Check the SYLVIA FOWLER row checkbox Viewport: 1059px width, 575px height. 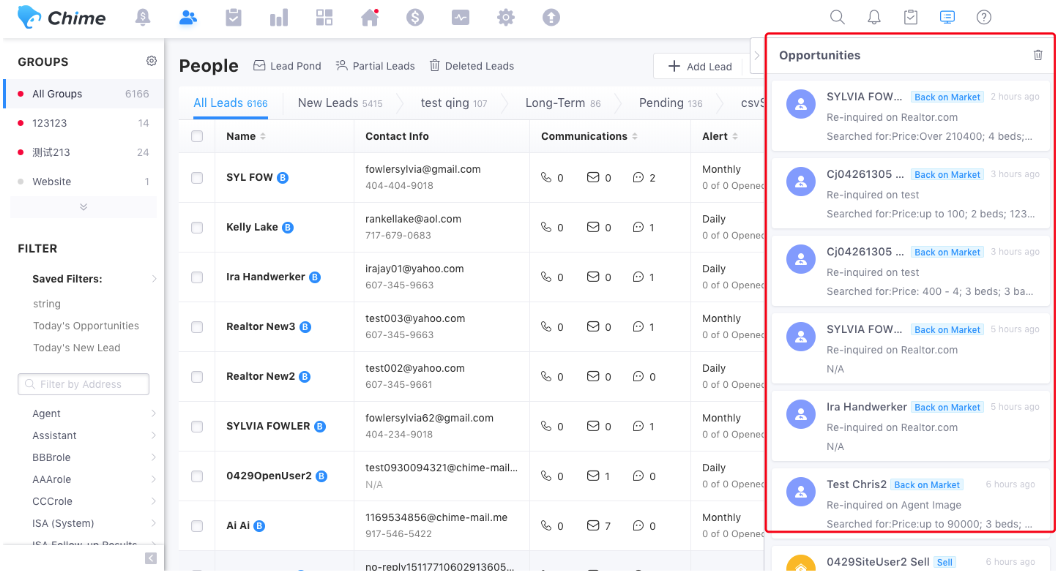(x=197, y=426)
